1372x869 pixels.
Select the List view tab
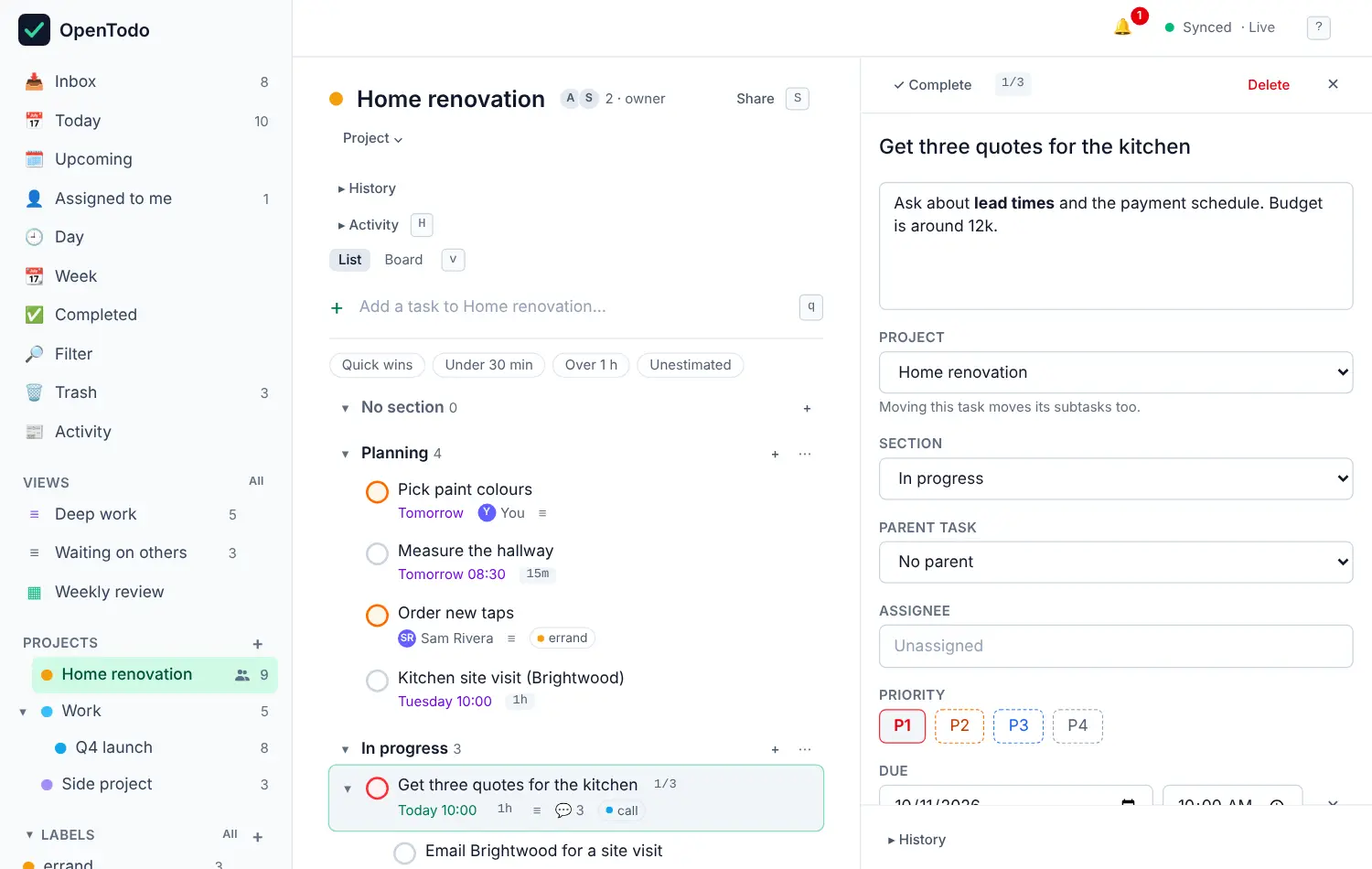tap(349, 260)
